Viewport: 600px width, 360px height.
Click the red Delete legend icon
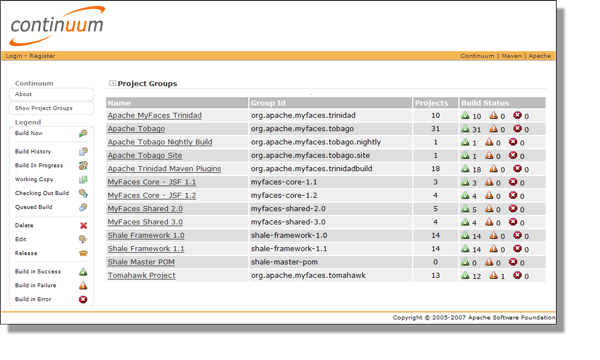(83, 225)
